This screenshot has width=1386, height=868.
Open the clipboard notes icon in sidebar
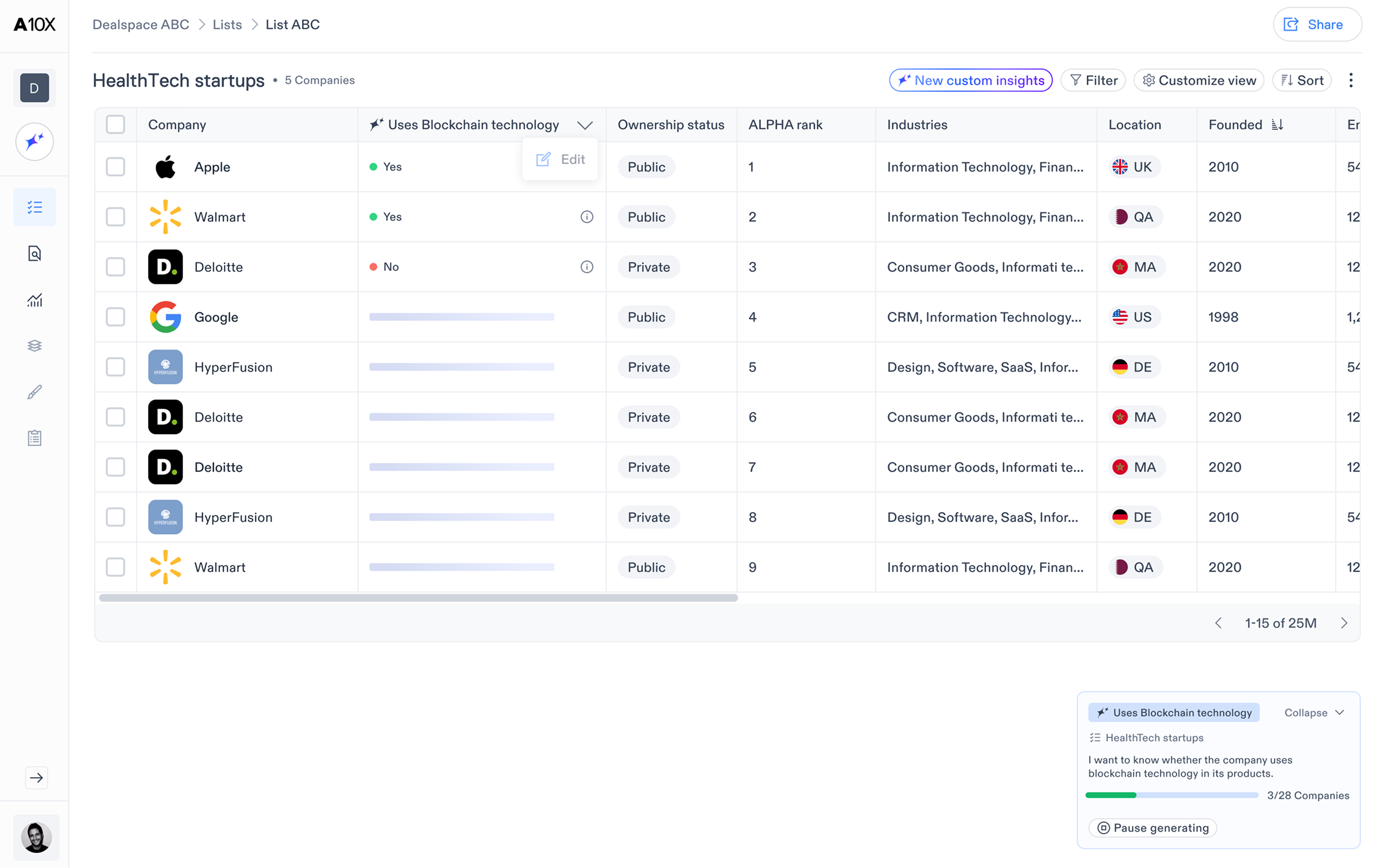[x=34, y=438]
